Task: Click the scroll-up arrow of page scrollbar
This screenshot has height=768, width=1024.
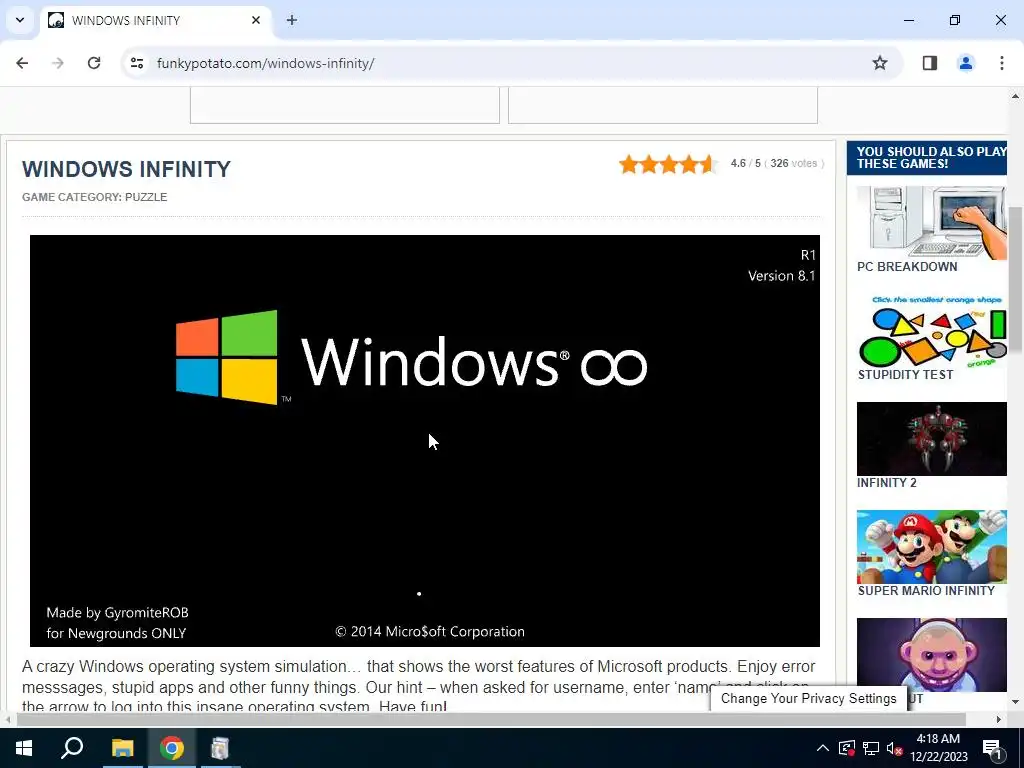Action: pos(1015,96)
